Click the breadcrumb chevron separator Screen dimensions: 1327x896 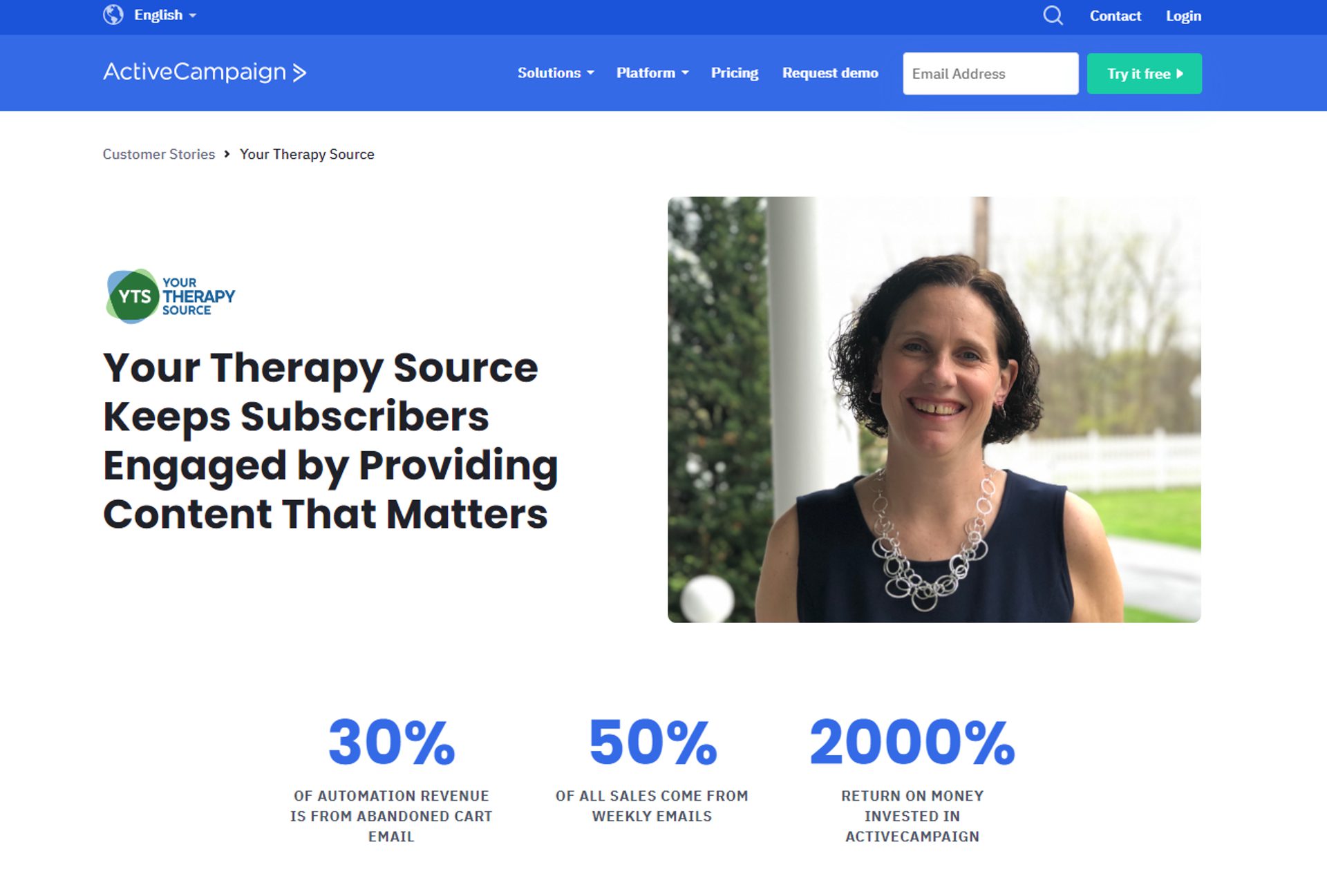227,154
